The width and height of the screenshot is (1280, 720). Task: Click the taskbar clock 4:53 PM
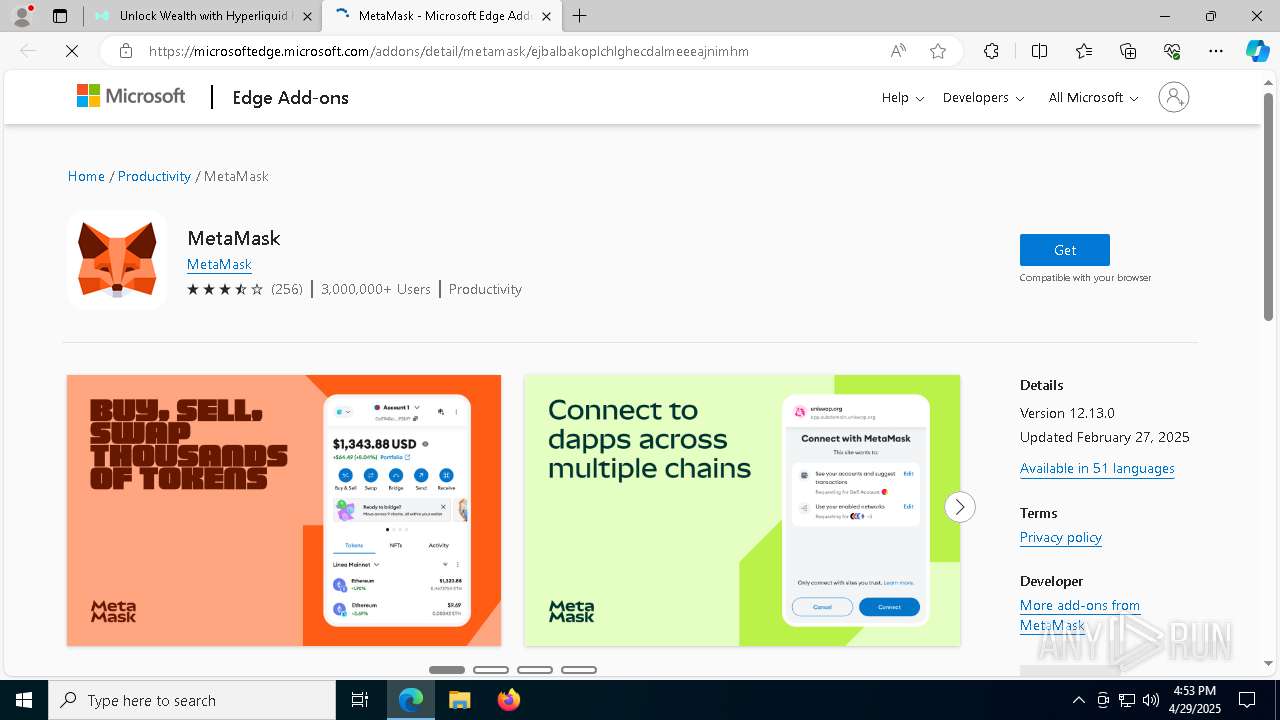point(1194,691)
